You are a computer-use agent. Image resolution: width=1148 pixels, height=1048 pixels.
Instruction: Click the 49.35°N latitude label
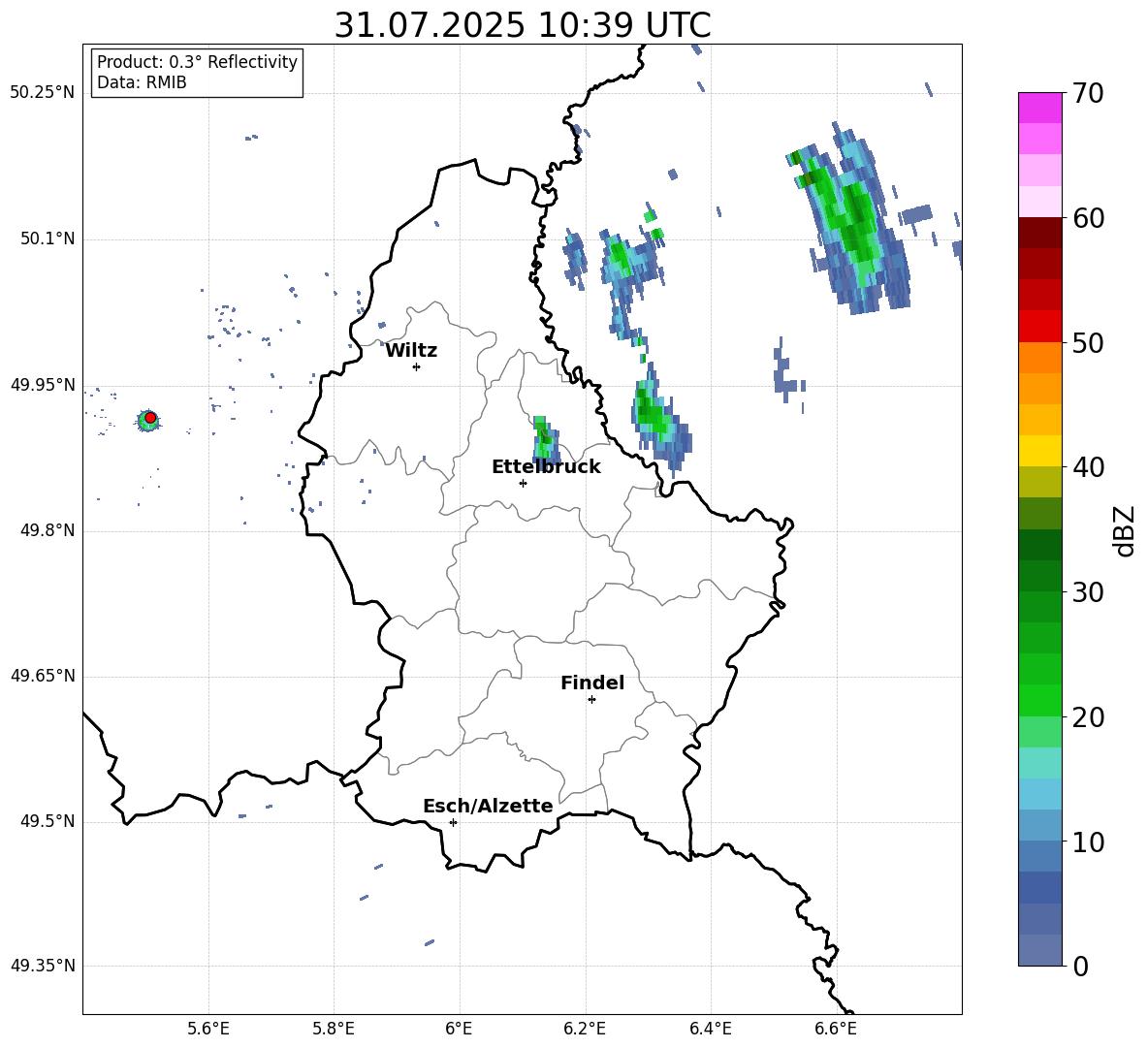(x=43, y=966)
